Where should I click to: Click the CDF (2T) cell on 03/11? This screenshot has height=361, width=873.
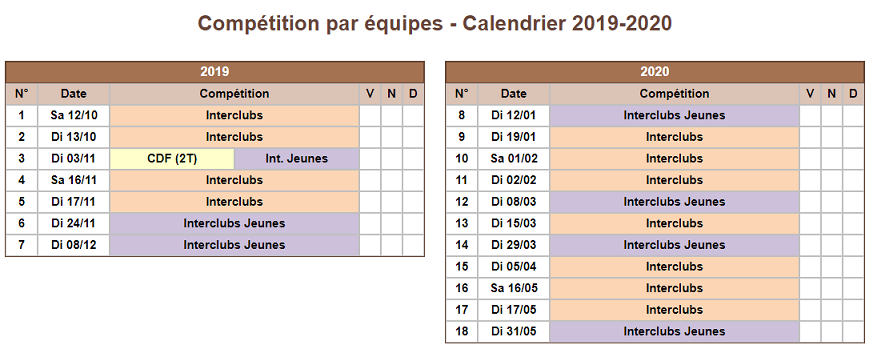[x=172, y=159]
